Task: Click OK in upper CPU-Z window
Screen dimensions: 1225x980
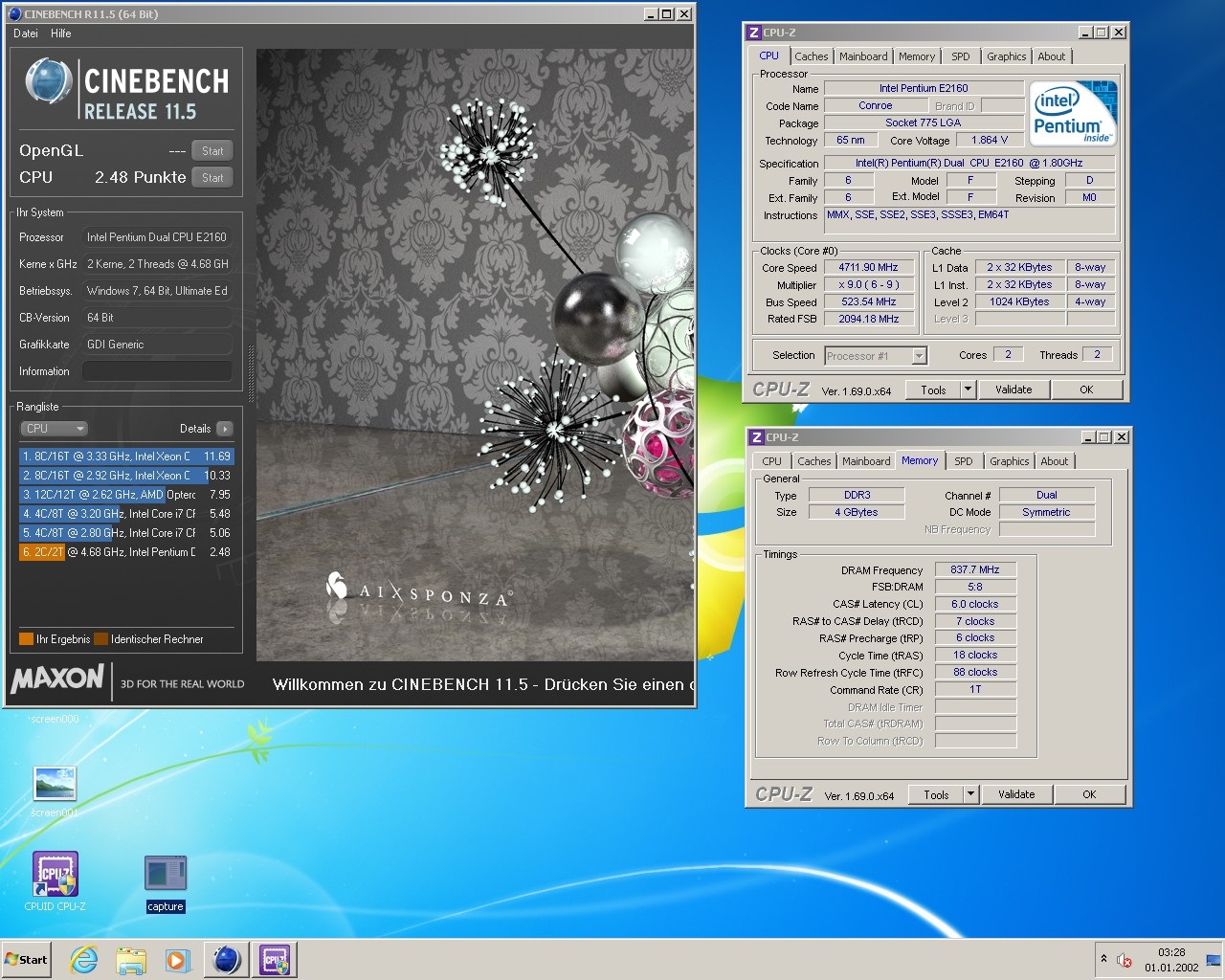Action: [x=1086, y=390]
